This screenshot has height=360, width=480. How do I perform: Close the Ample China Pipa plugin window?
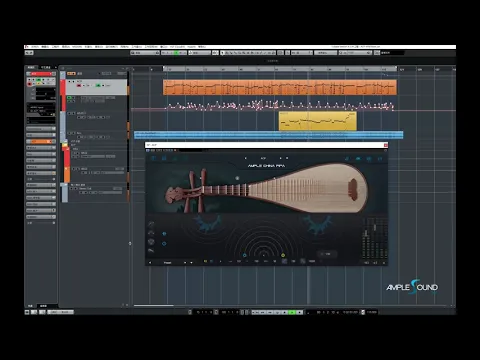386,145
